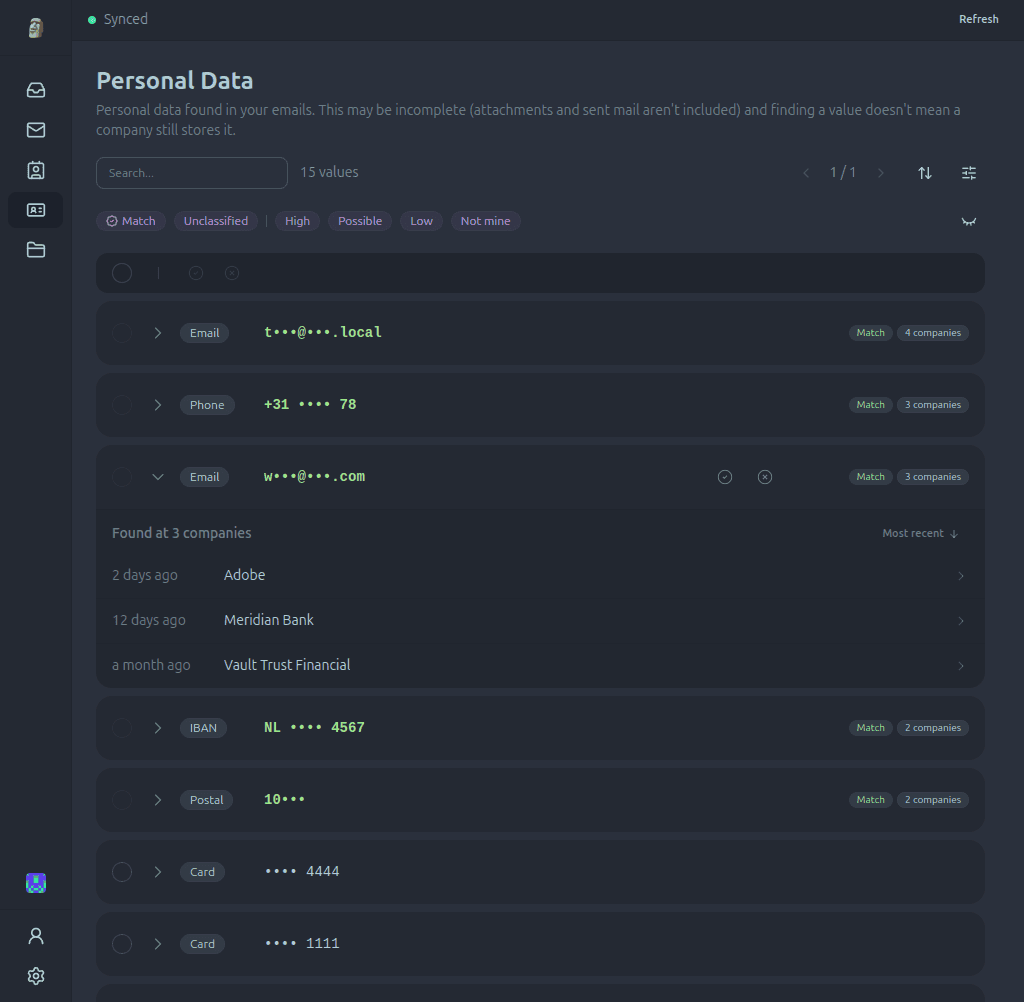Click the 15 values count label

329,172
